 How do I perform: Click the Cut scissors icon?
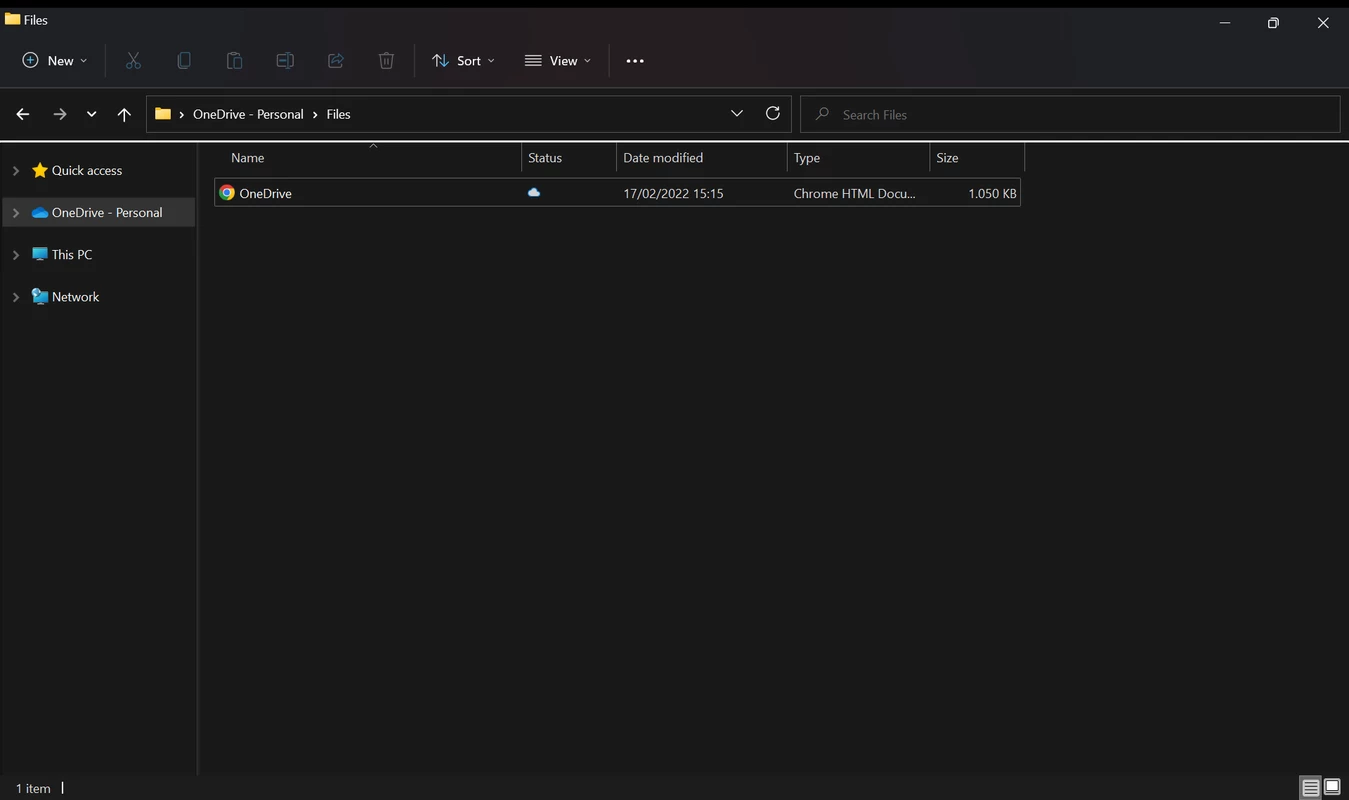[133, 61]
